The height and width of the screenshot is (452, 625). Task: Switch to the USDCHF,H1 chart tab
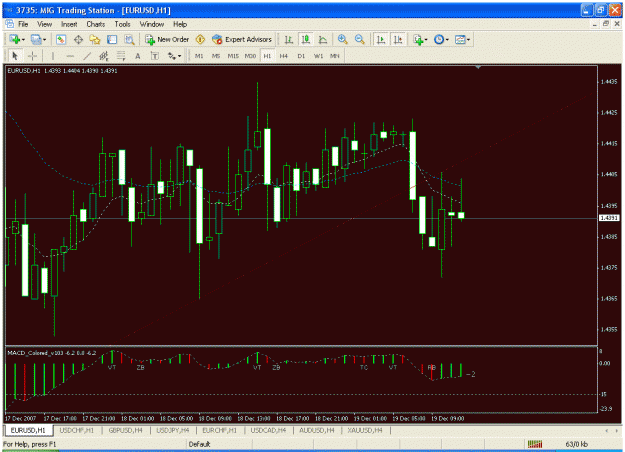click(77, 430)
